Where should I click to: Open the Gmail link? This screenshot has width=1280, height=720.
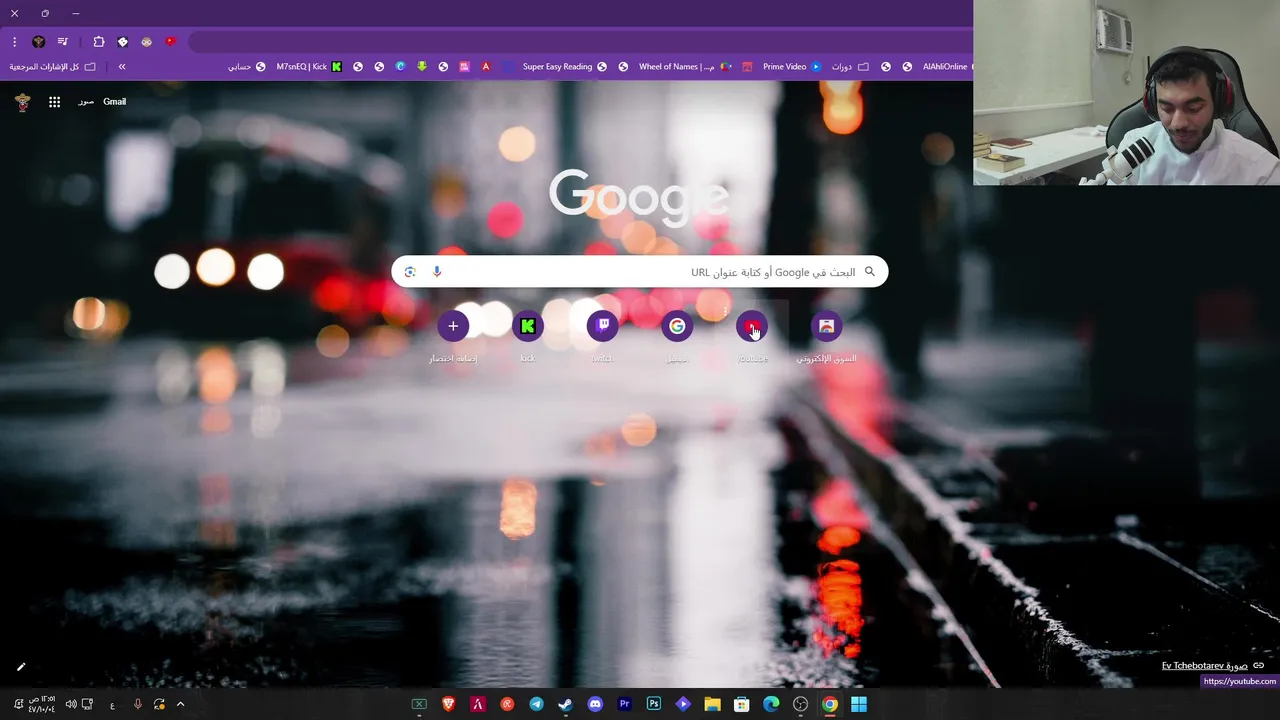tap(114, 102)
